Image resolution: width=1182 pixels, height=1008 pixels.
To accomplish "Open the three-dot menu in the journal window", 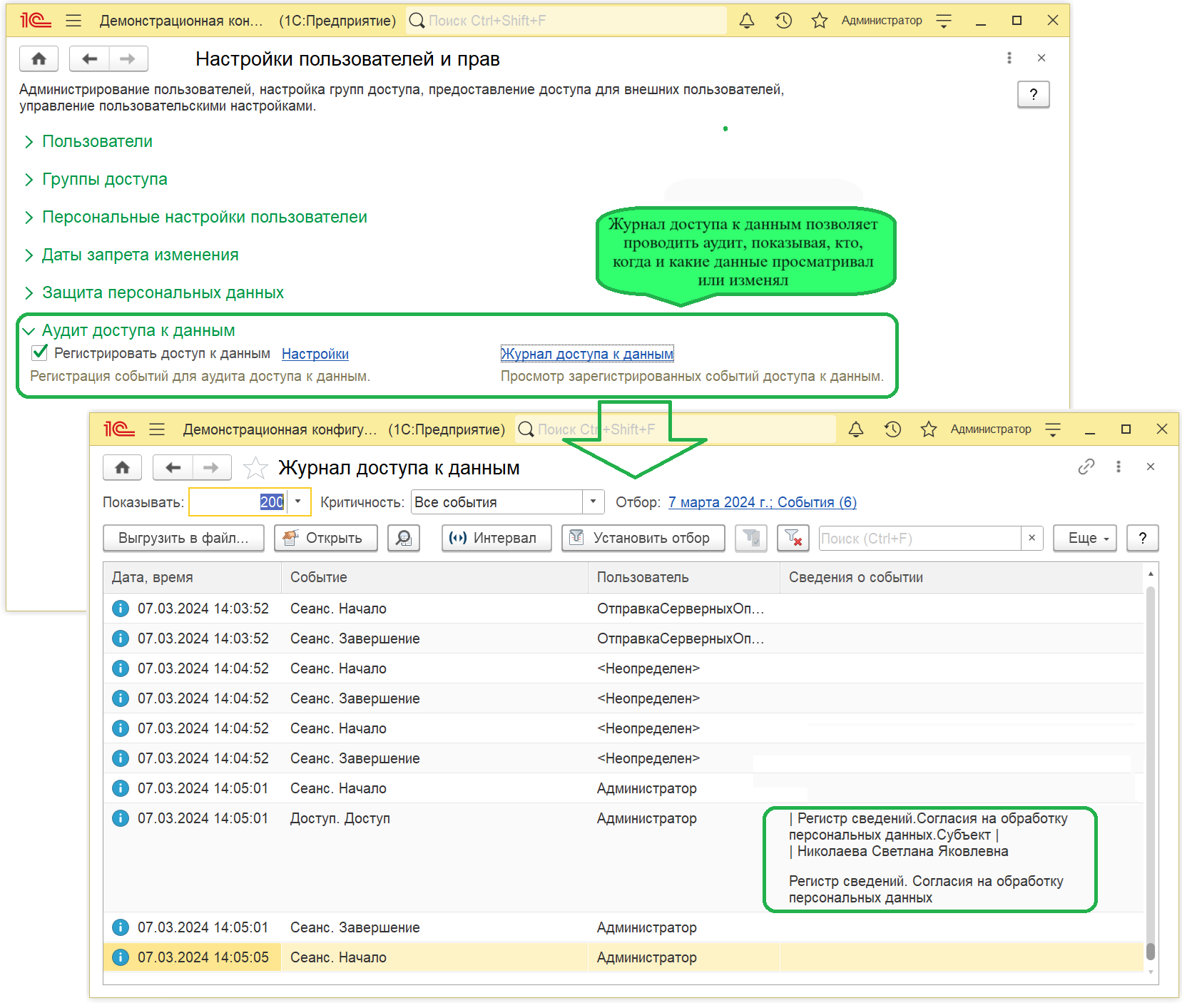I will coord(1118,467).
